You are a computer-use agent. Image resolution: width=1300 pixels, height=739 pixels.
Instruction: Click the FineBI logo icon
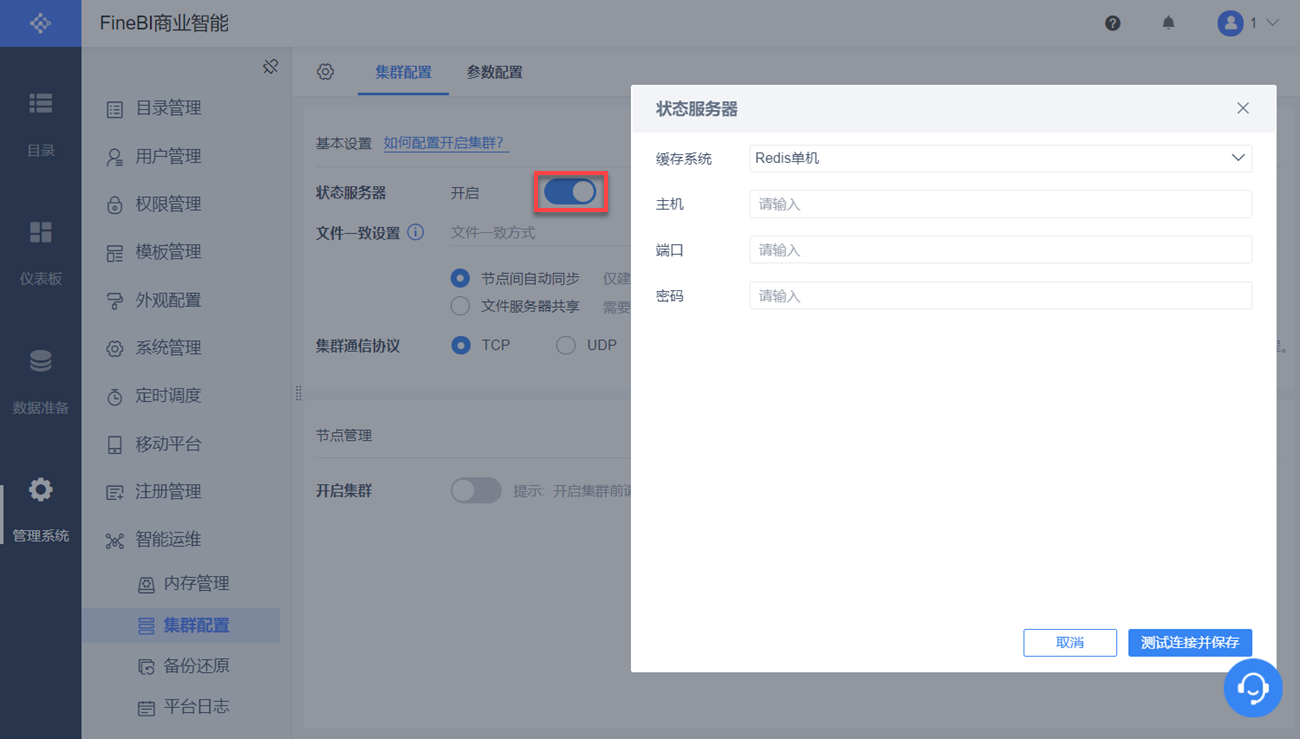pos(40,23)
